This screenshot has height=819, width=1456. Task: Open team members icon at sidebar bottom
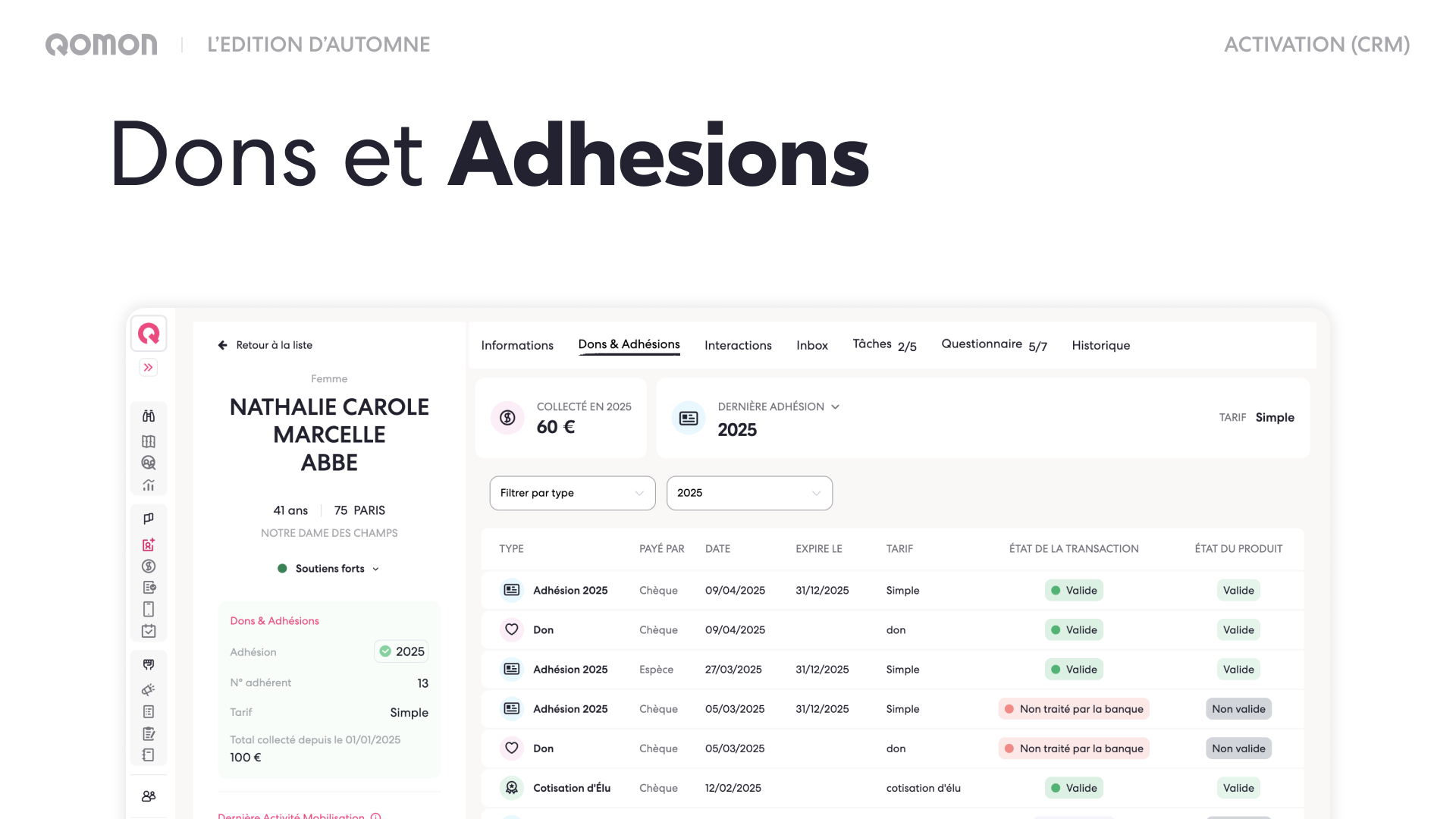pyautogui.click(x=149, y=796)
